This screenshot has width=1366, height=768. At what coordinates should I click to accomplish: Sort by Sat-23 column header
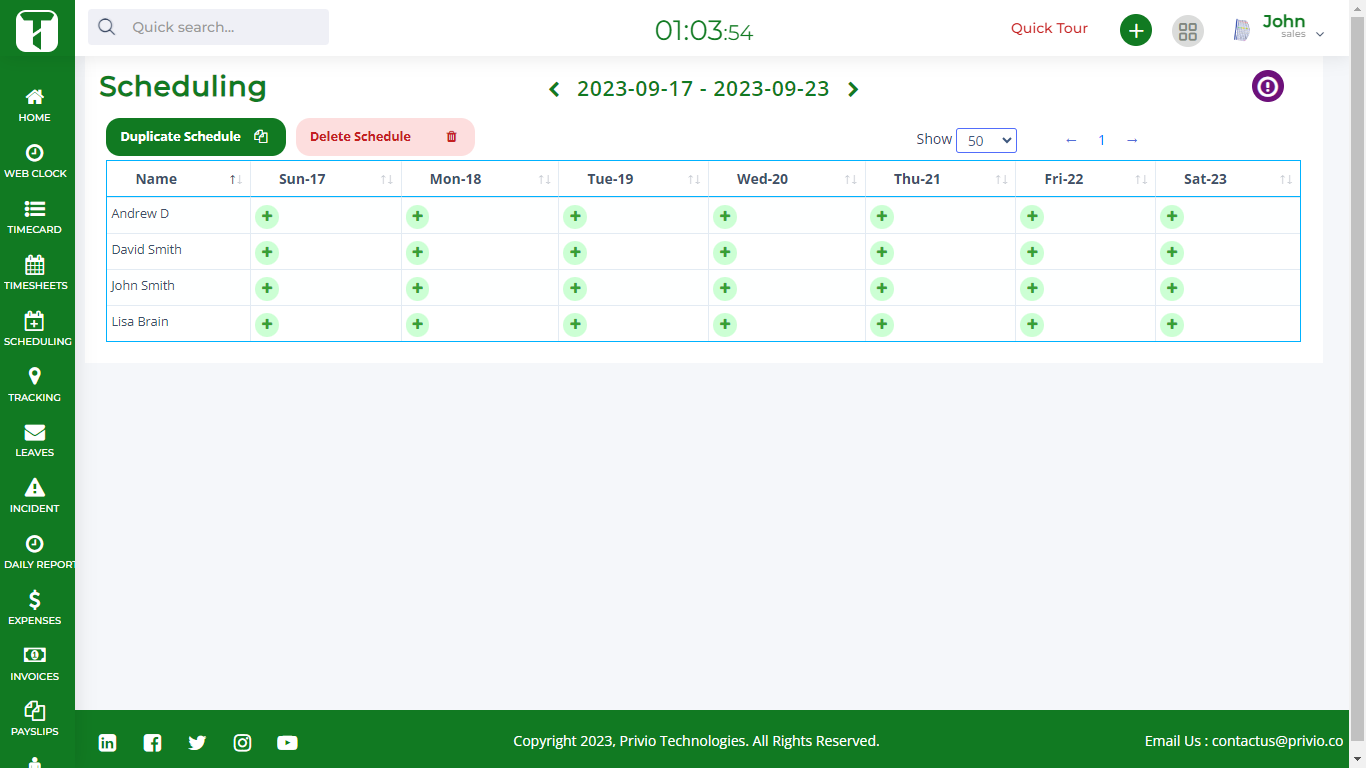[x=1228, y=179]
